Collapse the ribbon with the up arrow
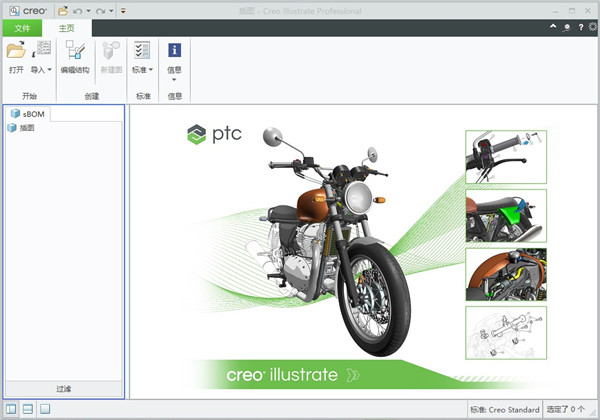 (x=553, y=26)
